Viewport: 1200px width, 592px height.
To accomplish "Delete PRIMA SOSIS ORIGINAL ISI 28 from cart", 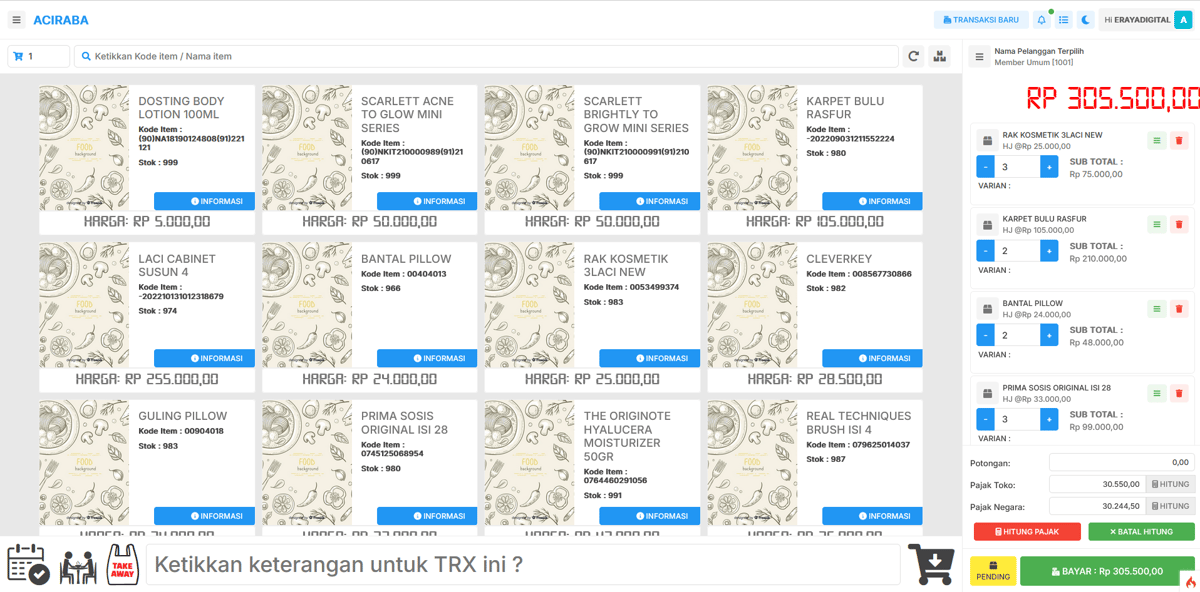I will (1179, 393).
